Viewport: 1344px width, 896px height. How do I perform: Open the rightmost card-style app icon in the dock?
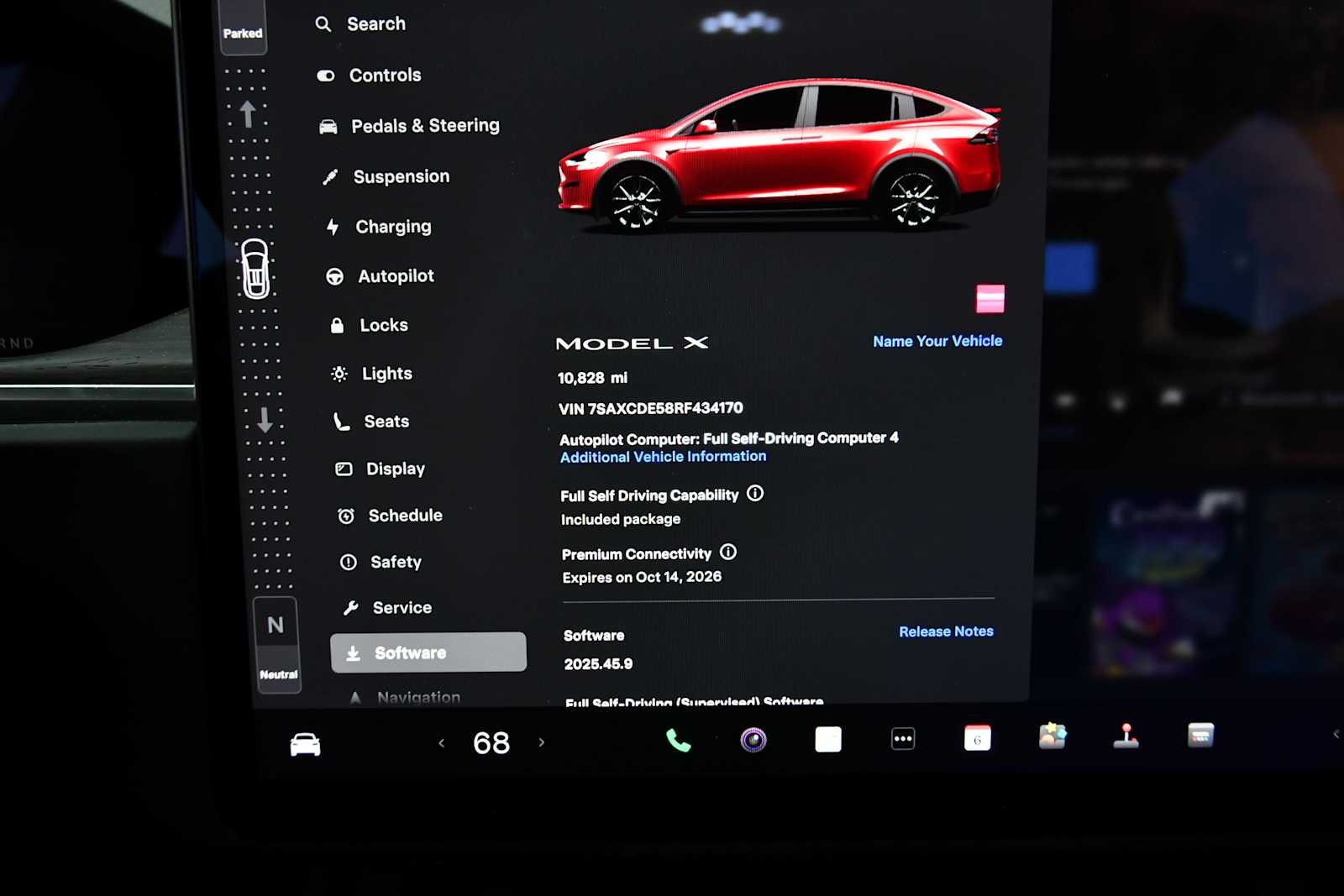(x=1201, y=735)
